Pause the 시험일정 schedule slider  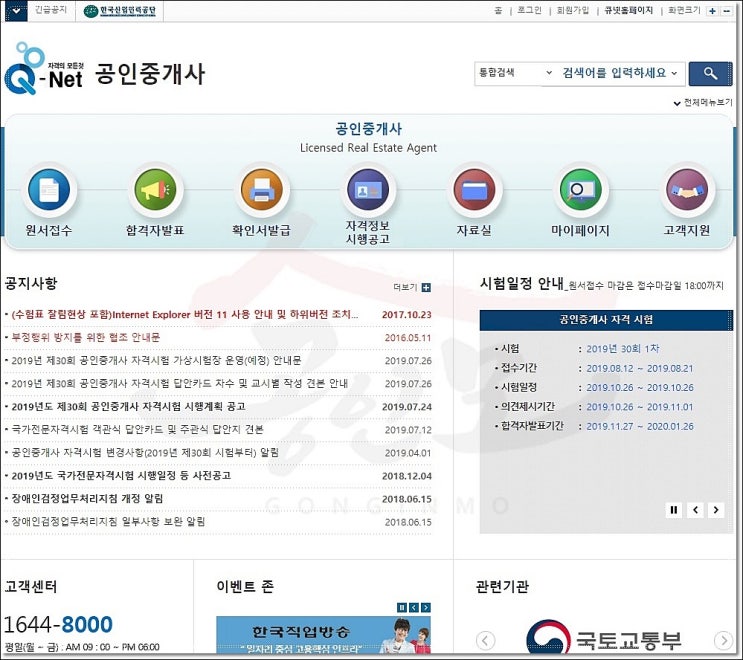(673, 510)
